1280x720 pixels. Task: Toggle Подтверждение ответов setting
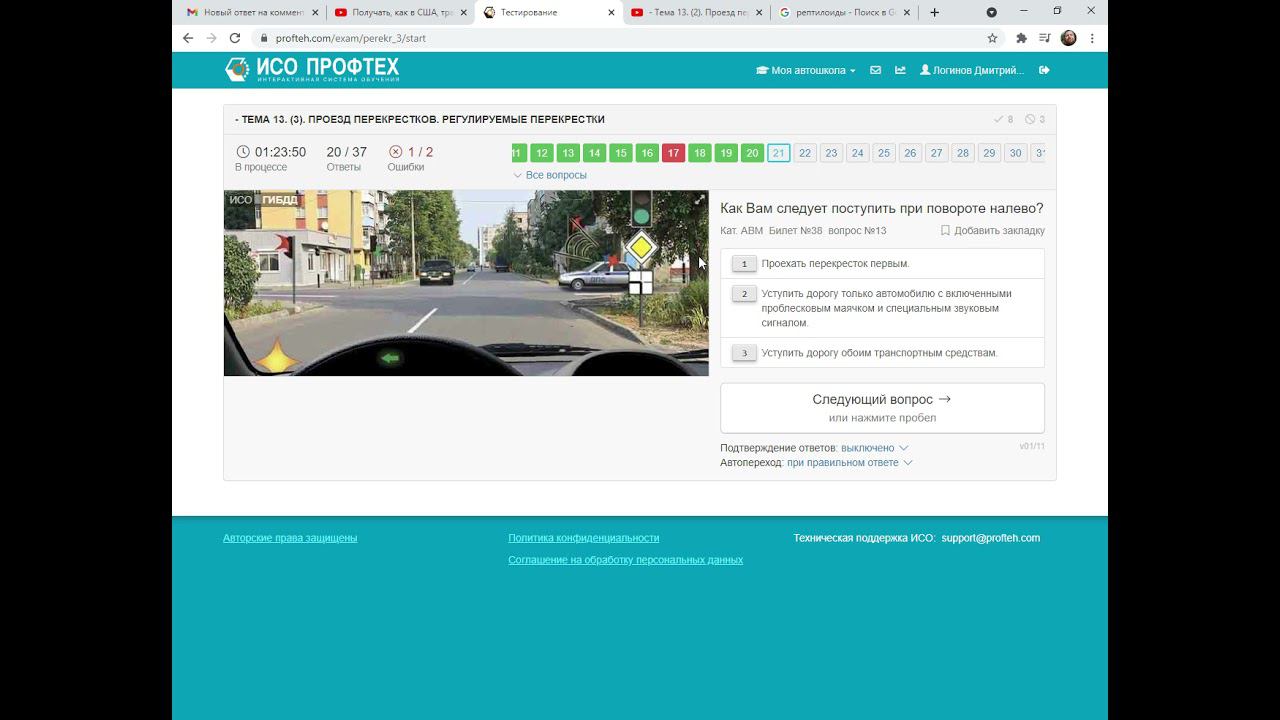874,448
